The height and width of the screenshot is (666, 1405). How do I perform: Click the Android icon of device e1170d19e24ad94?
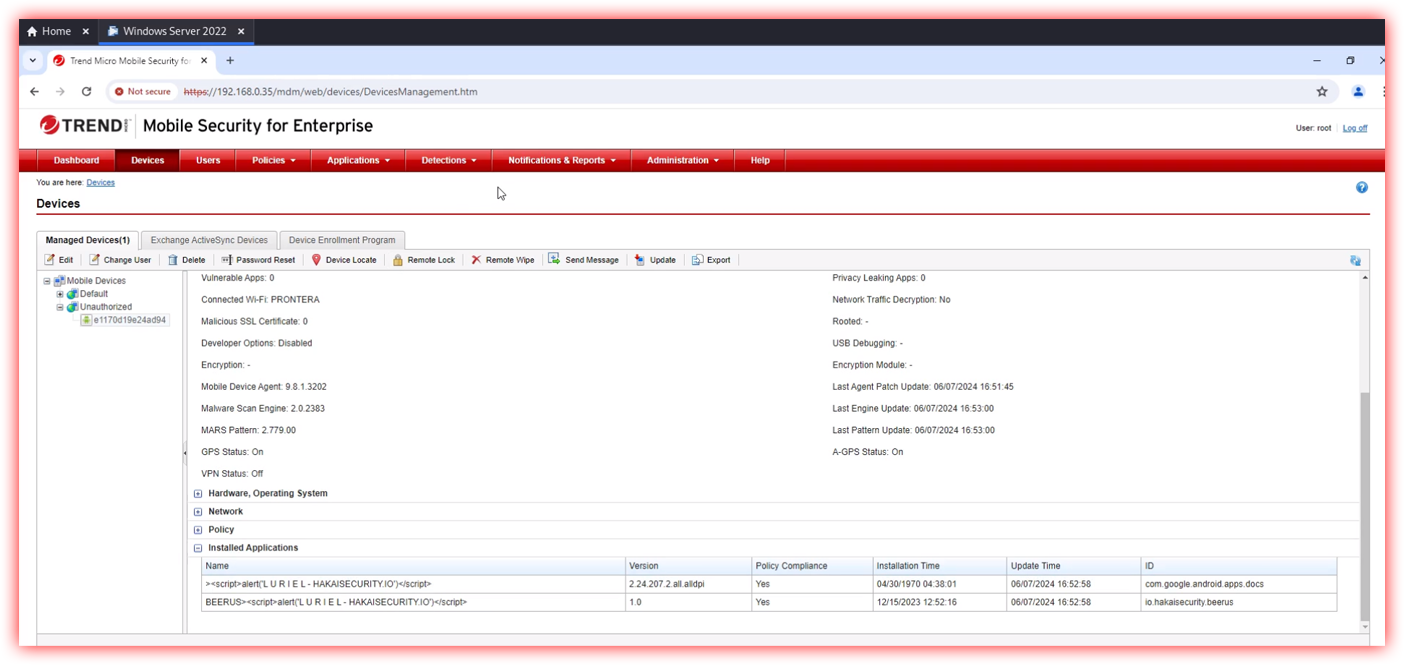click(87, 320)
